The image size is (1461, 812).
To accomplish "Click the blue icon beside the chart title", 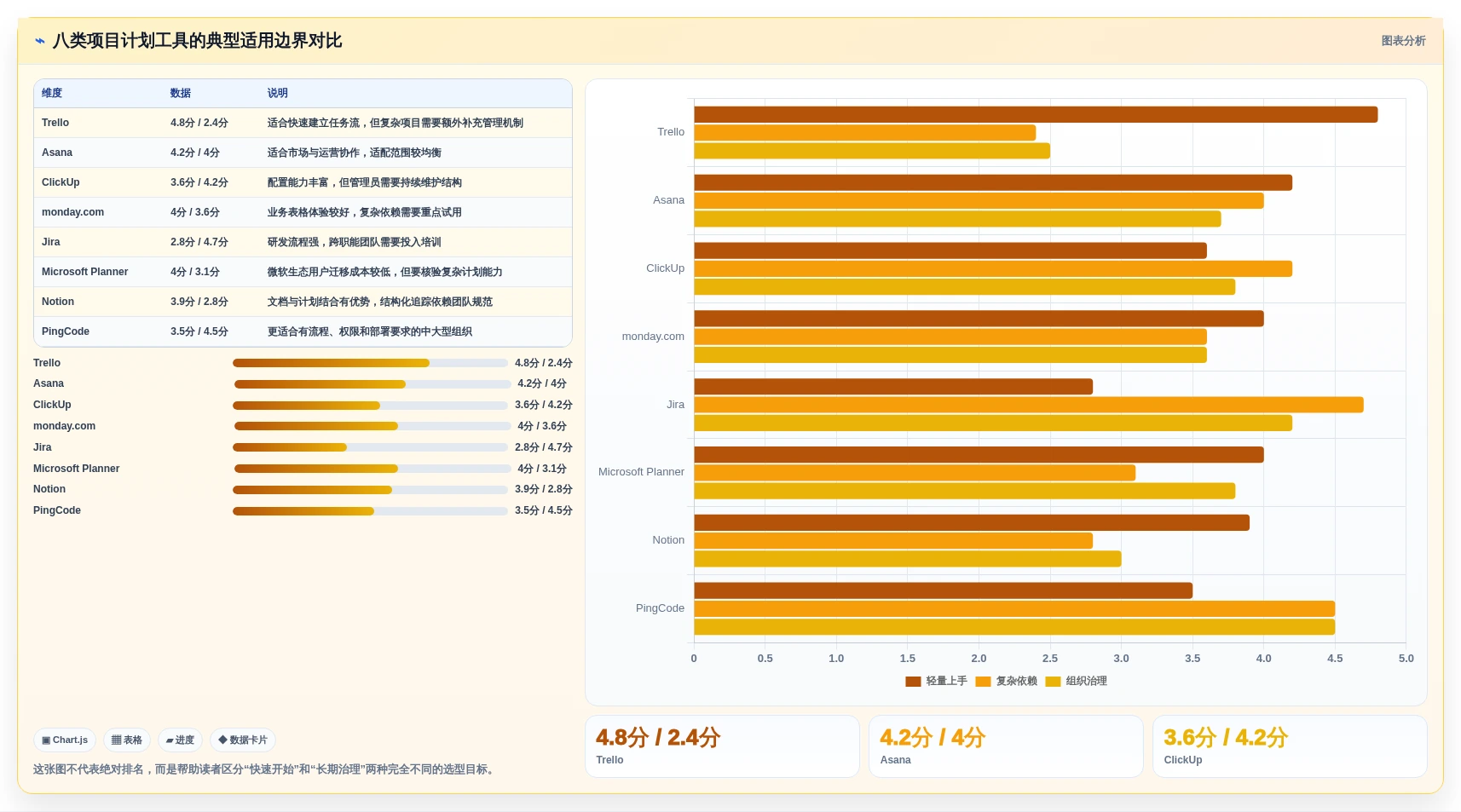I will pos(39,40).
